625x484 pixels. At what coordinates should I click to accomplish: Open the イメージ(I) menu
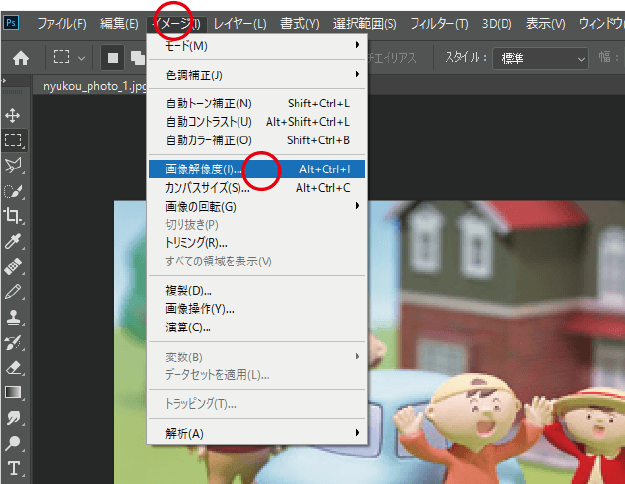(177, 24)
